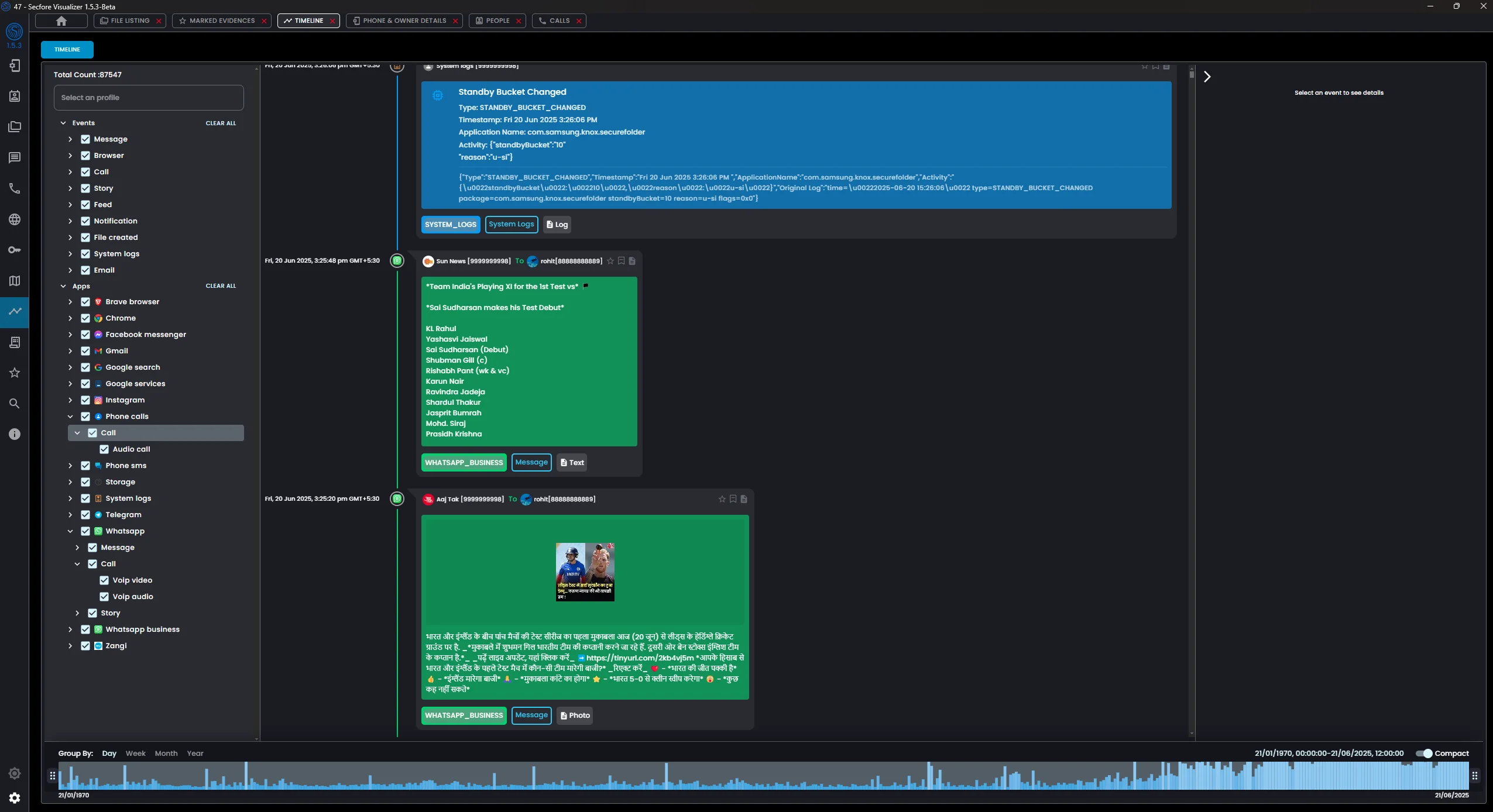This screenshot has width=1493, height=812.
Task: Collapse the Events section
Action: 63,123
